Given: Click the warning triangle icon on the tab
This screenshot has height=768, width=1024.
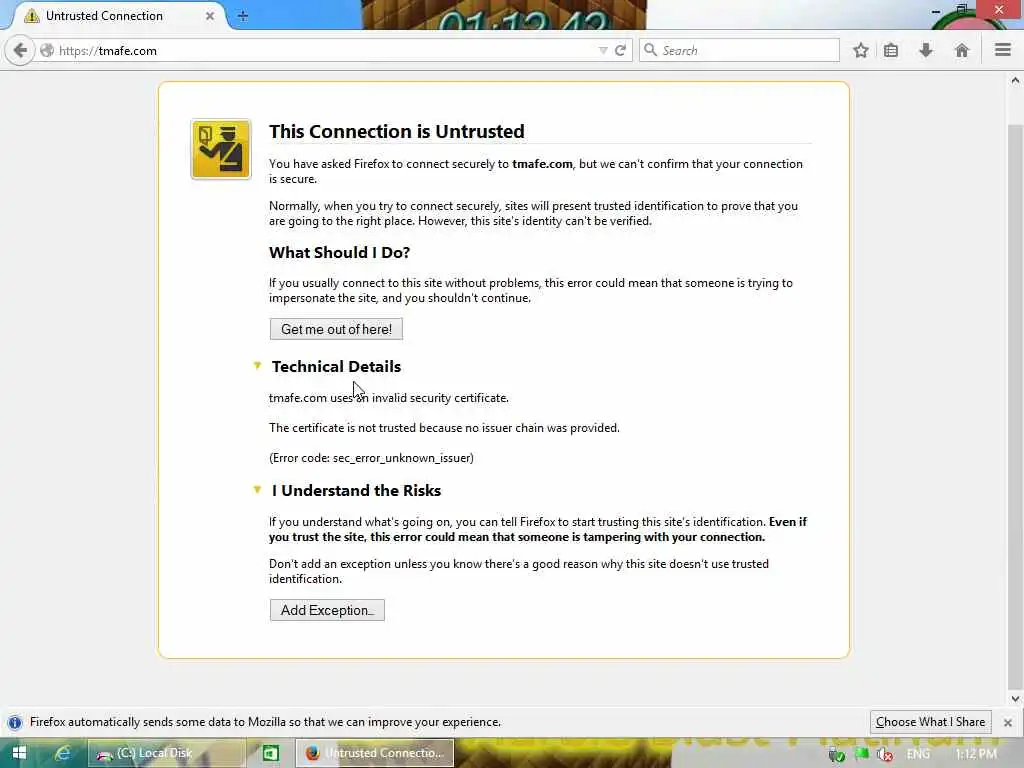Looking at the screenshot, I should [x=31, y=16].
